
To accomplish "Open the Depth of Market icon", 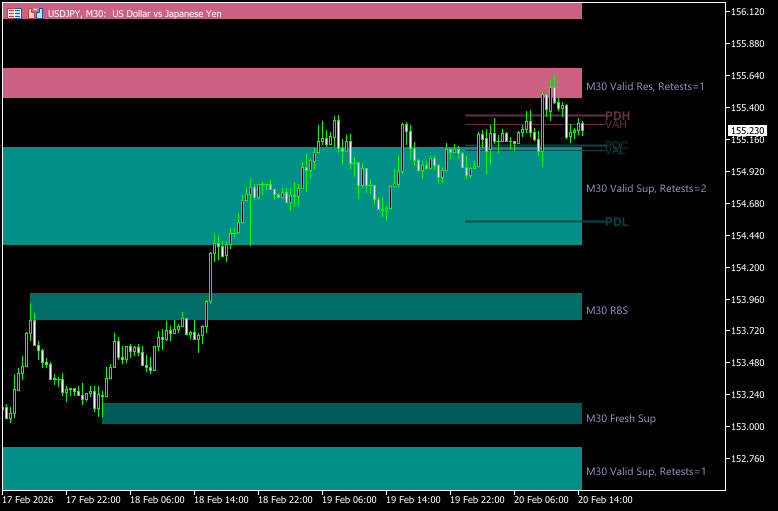I will 36,14.
